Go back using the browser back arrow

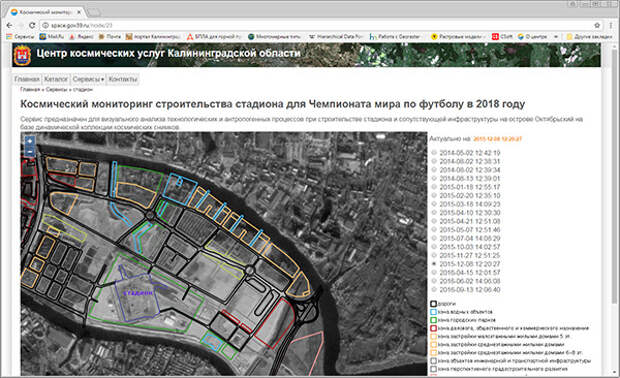pos(9,25)
